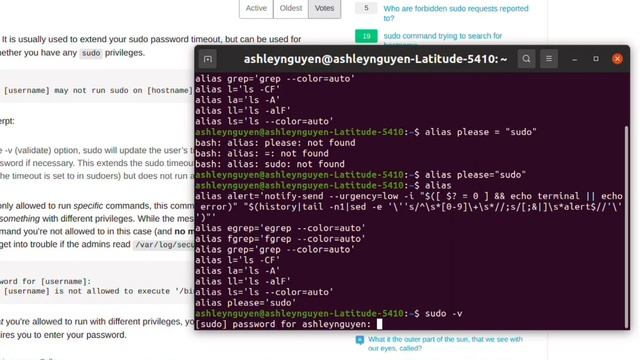Click '[username] may not run sudo' code block
Image resolution: width=640 pixels, height=360 pixels.
[98, 91]
